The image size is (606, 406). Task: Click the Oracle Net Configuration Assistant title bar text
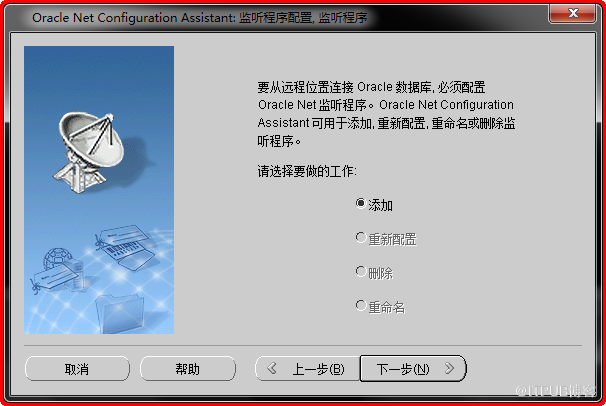tap(199, 18)
